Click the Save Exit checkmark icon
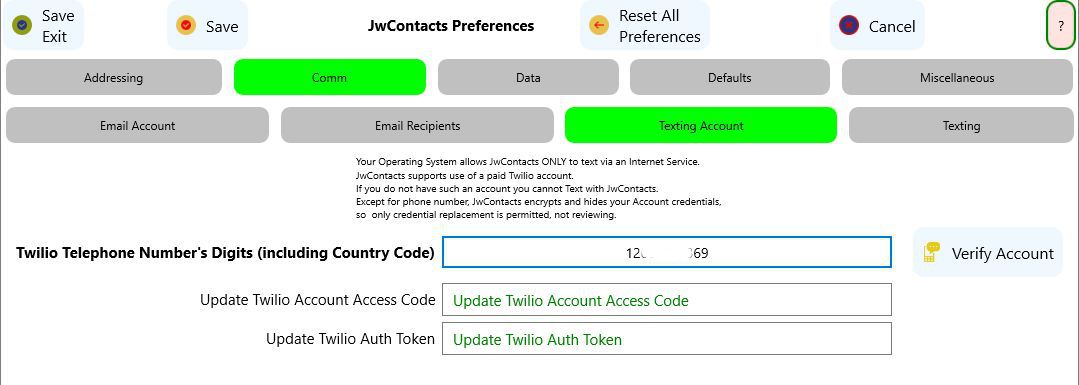The height and width of the screenshot is (385, 1079). [x=22, y=25]
